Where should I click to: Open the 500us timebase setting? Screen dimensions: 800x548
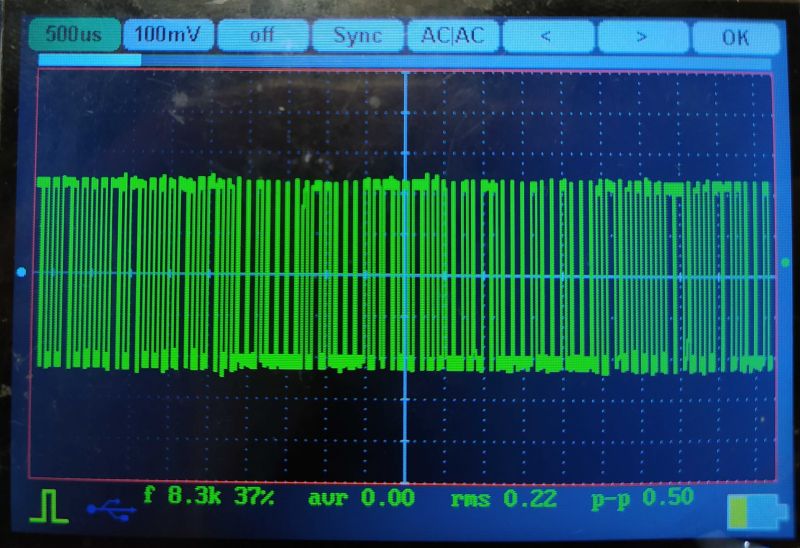(x=74, y=34)
